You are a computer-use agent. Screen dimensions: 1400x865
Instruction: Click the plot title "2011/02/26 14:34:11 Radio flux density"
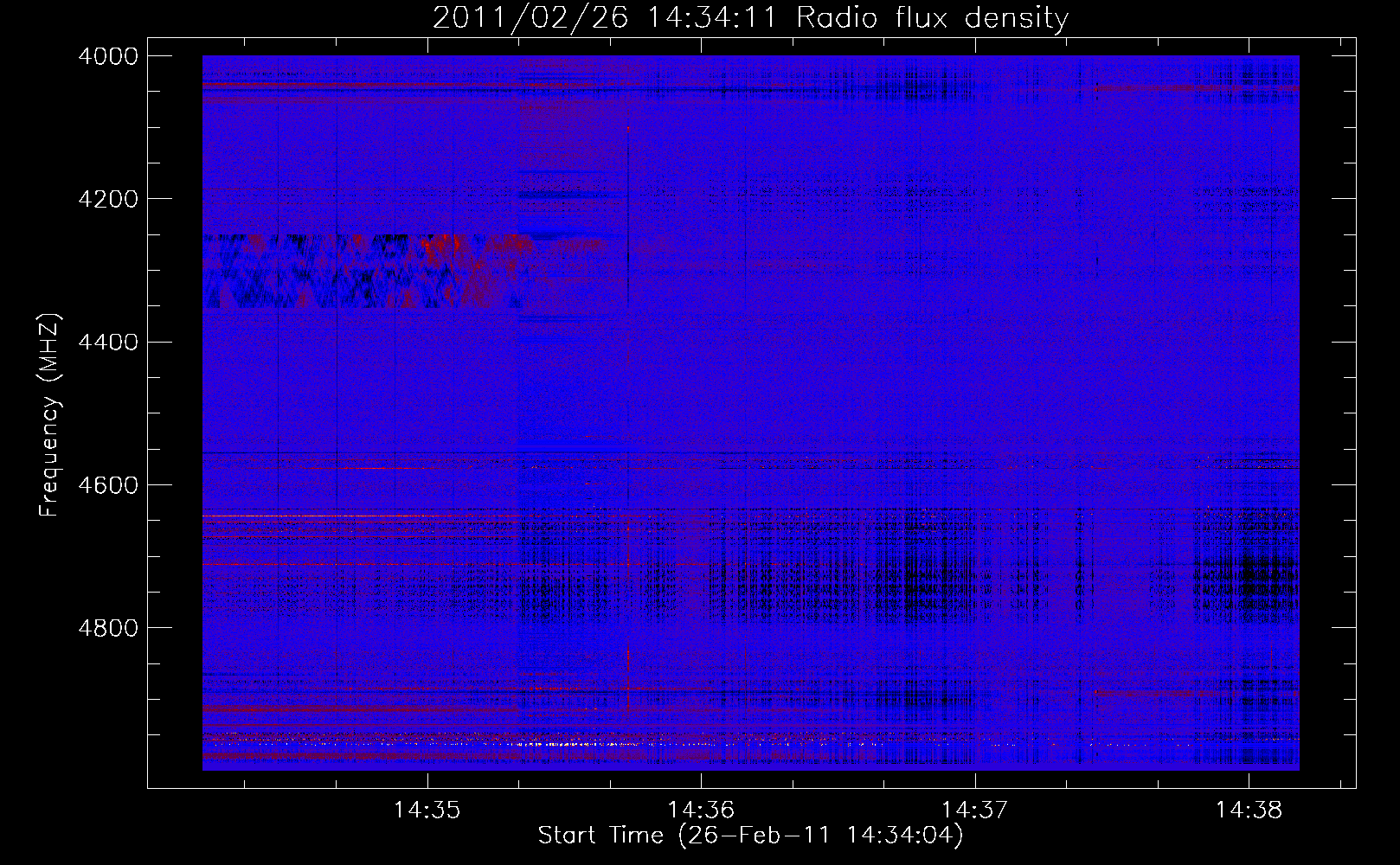tap(750, 18)
